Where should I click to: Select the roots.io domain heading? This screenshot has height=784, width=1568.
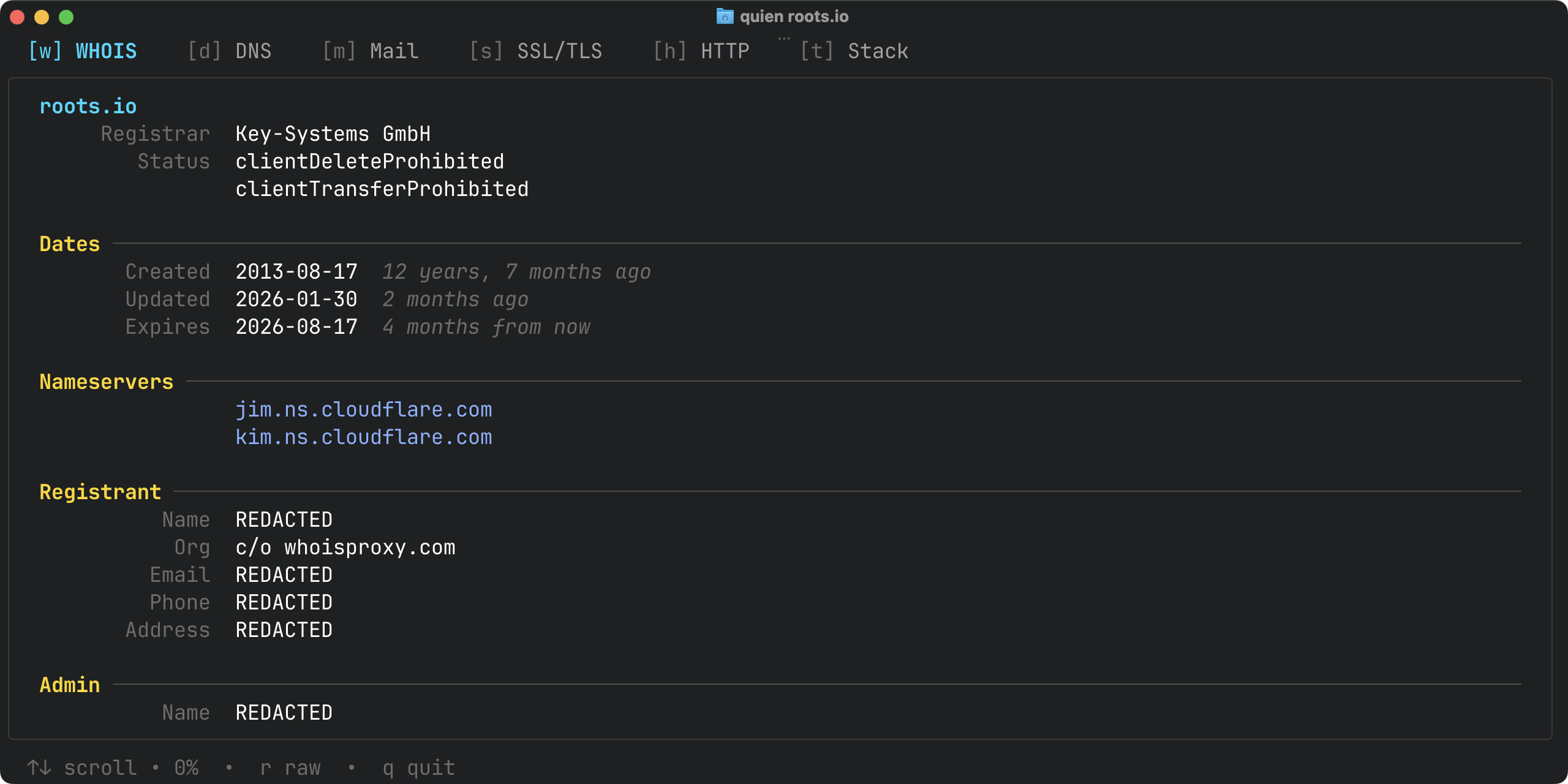(x=88, y=106)
